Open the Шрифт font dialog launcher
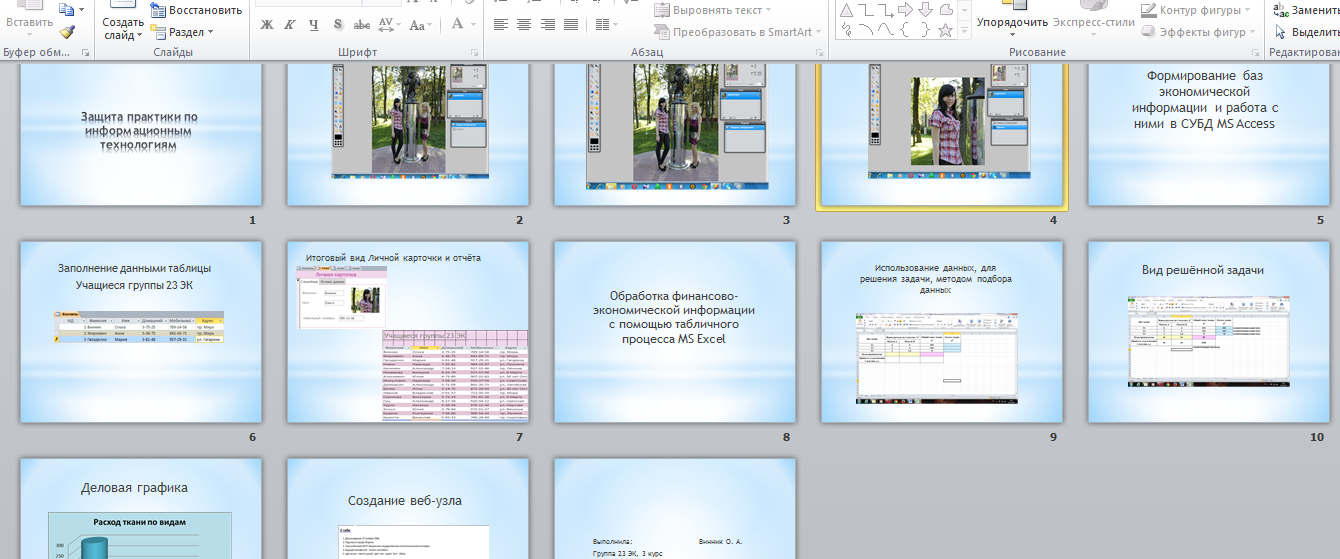This screenshot has width=1340, height=559. [x=476, y=52]
